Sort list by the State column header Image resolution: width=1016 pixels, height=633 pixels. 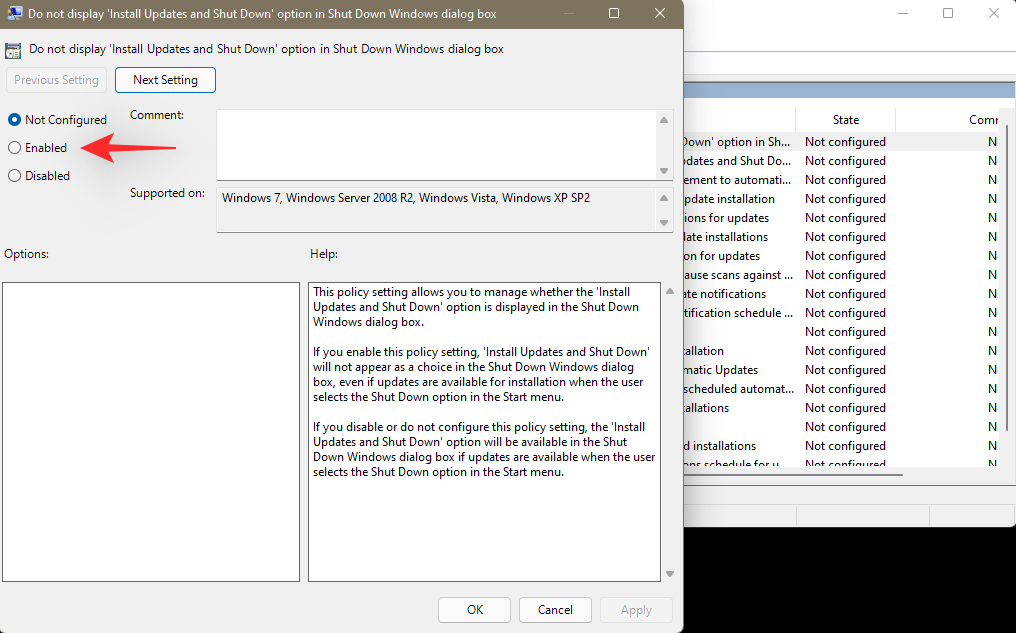(845, 119)
